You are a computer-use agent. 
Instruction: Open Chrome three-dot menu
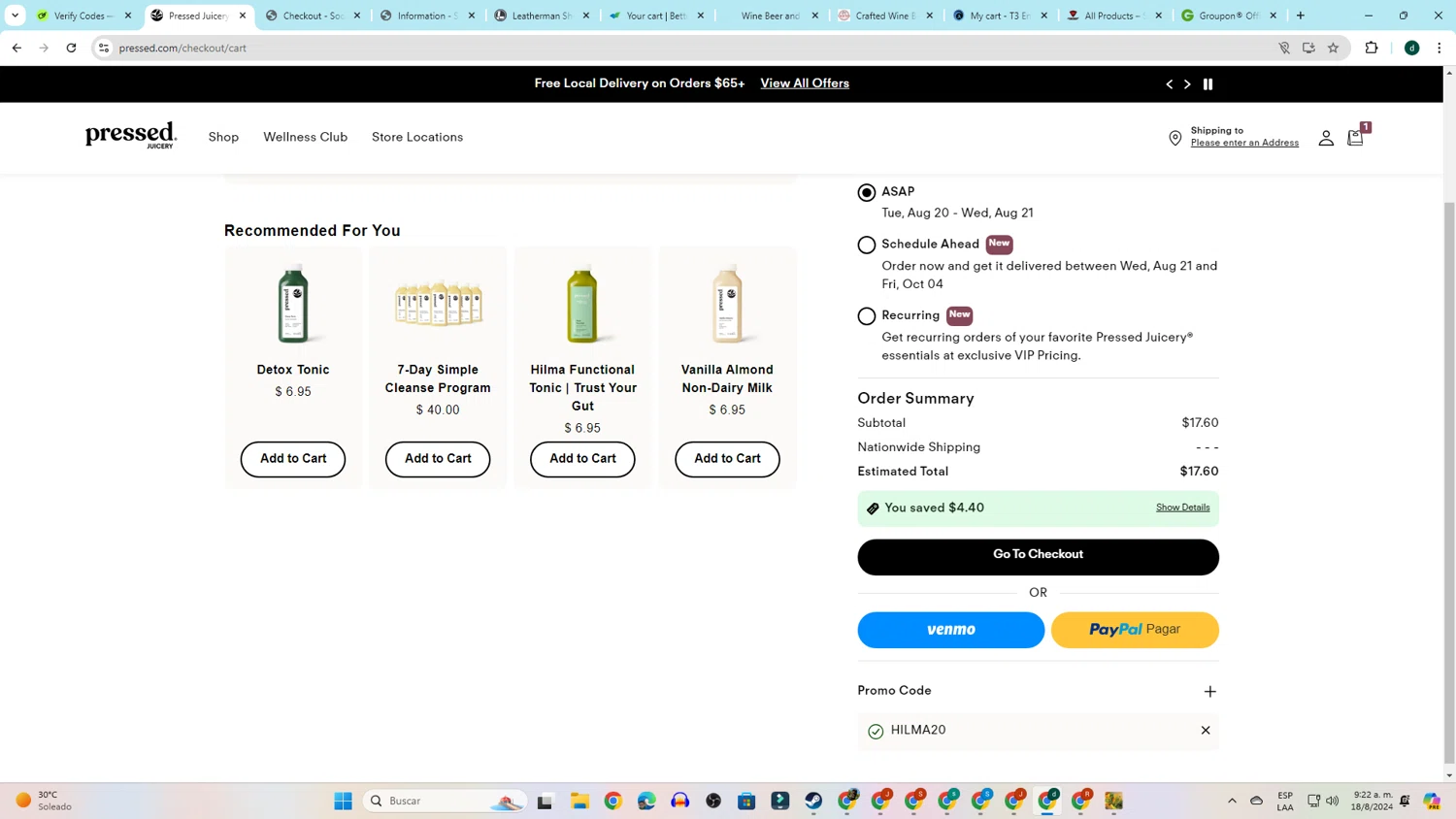click(1439, 48)
